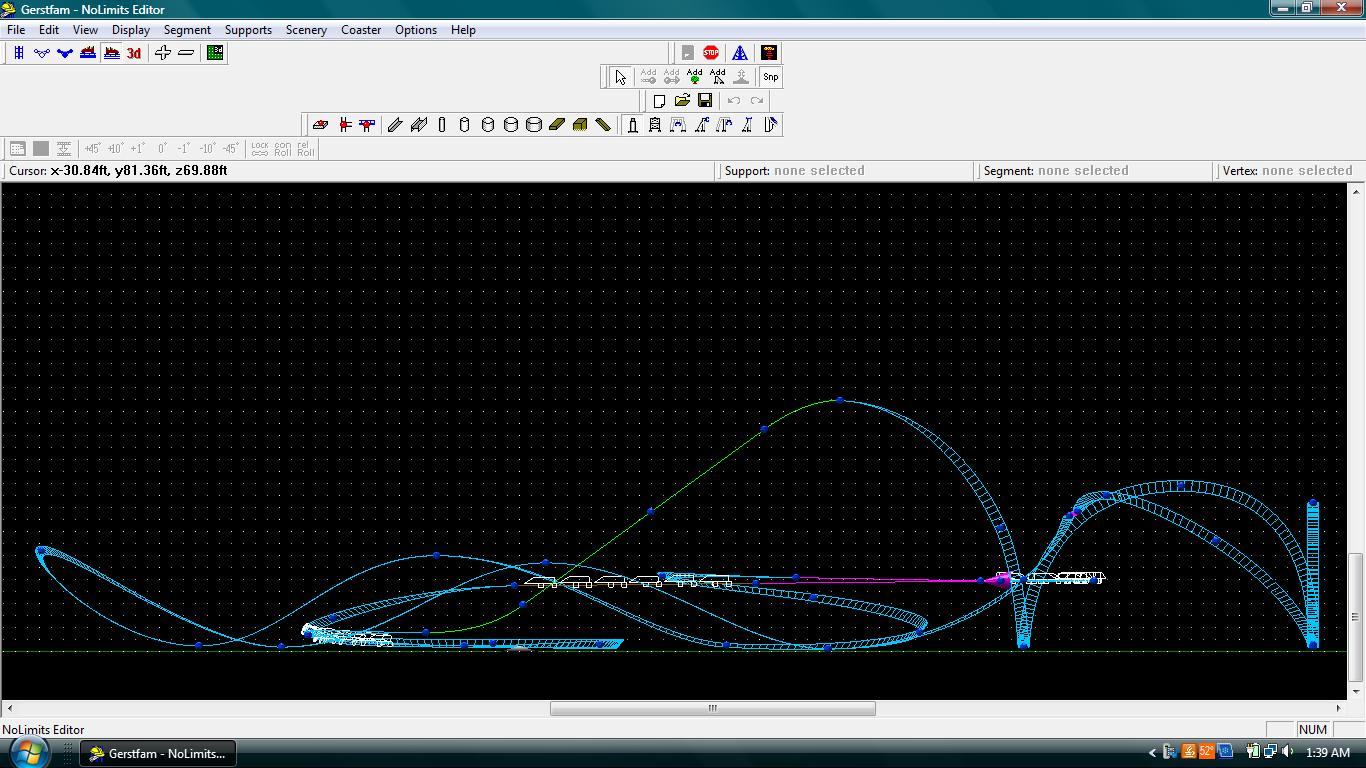Open the Coaster menu
Viewport: 1366px width, 768px height.
pos(361,30)
